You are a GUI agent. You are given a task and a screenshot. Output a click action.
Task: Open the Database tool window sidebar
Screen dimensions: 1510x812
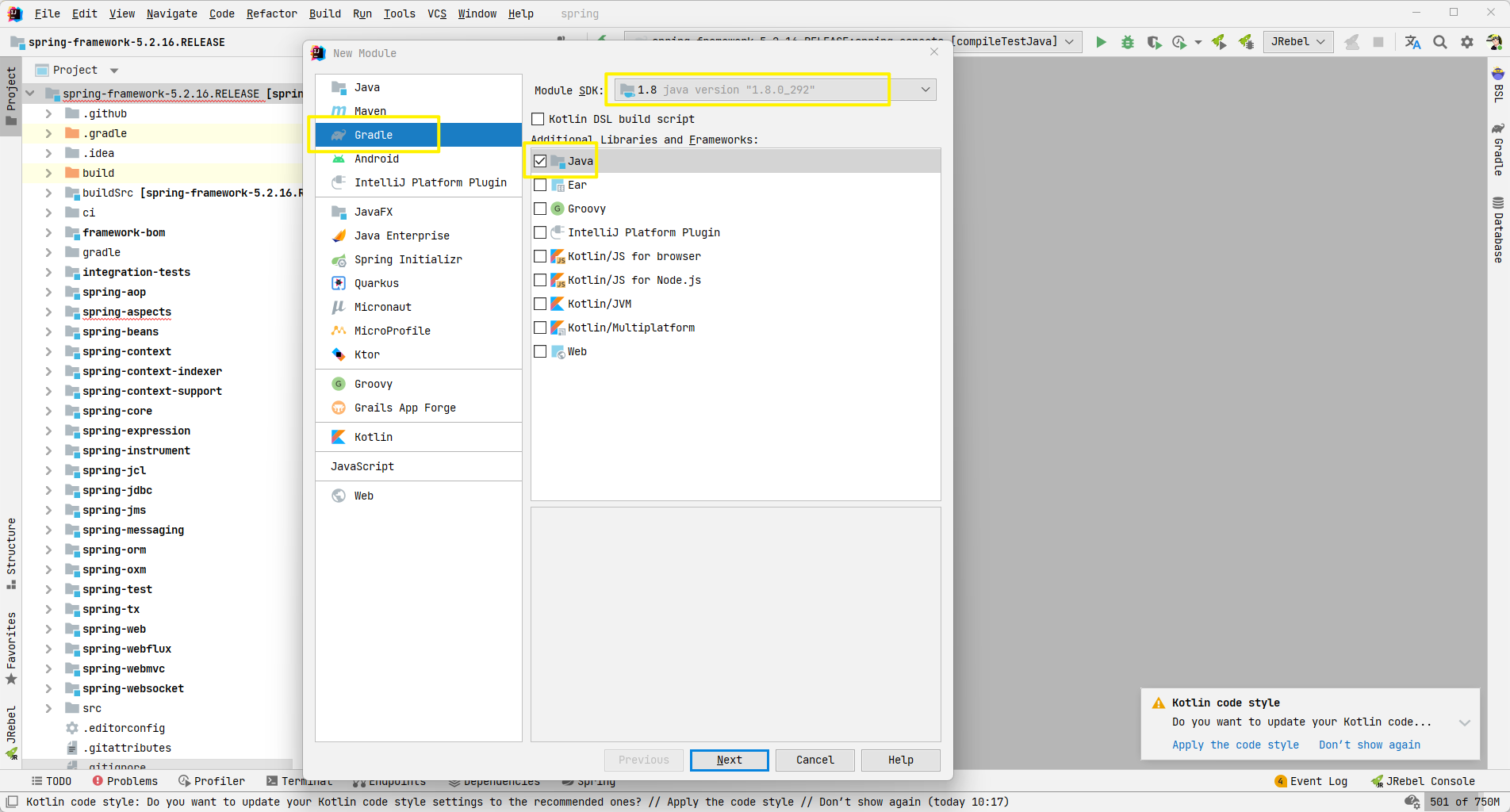pyautogui.click(x=1497, y=230)
